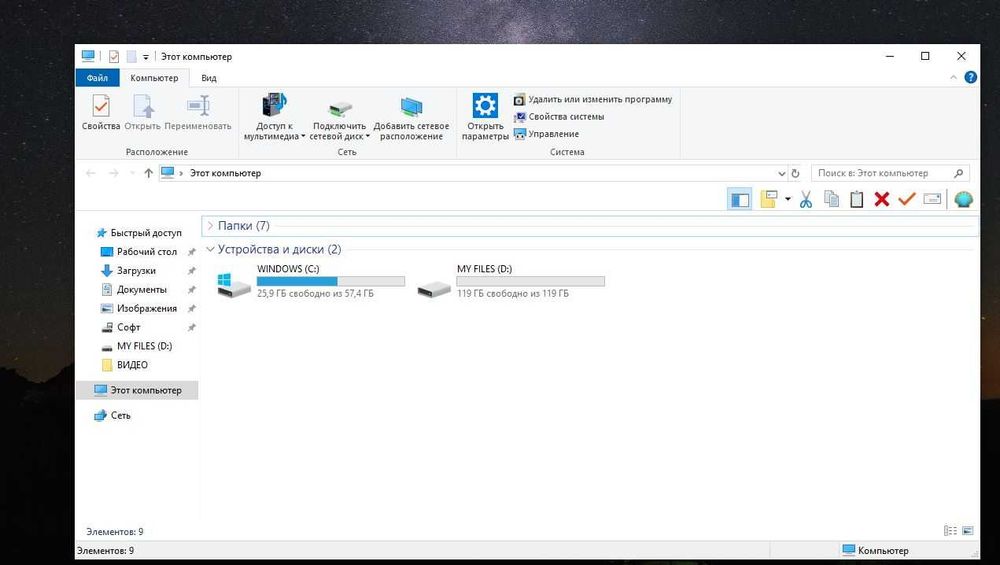
Task: Toggle the navigation pane button
Action: (x=740, y=200)
